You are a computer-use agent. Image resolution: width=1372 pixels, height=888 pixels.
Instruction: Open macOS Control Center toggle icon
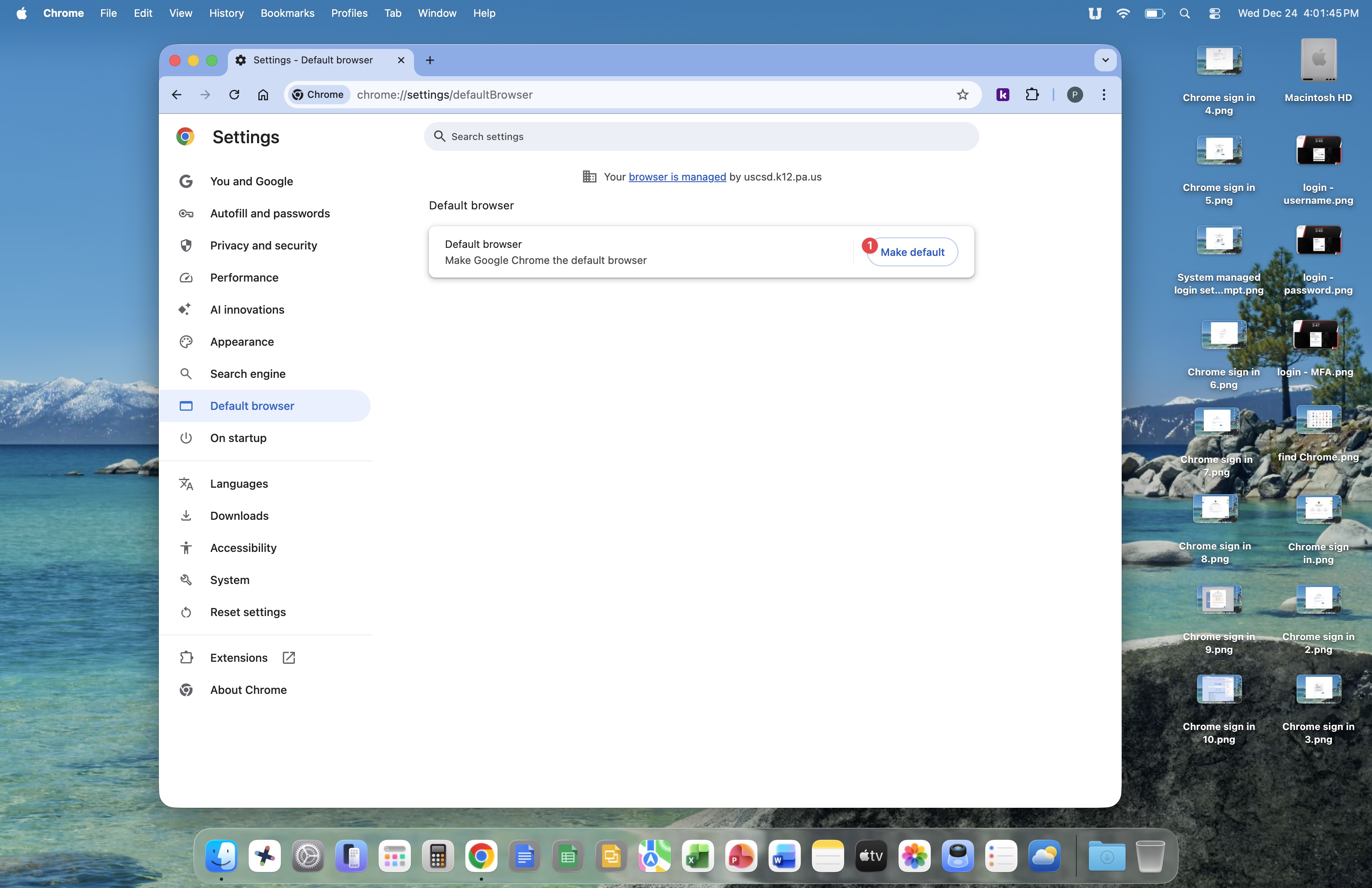click(1214, 13)
